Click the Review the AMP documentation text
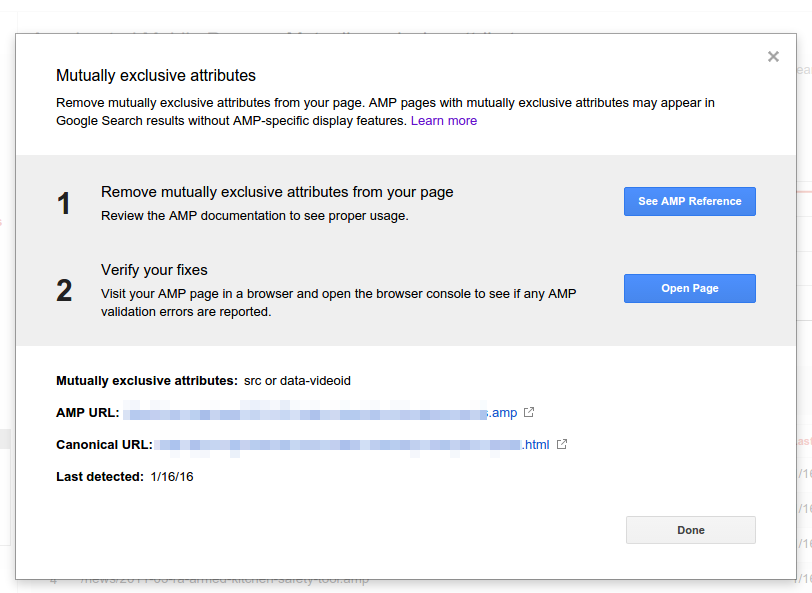Screen dimensions: 812x593 (254, 215)
